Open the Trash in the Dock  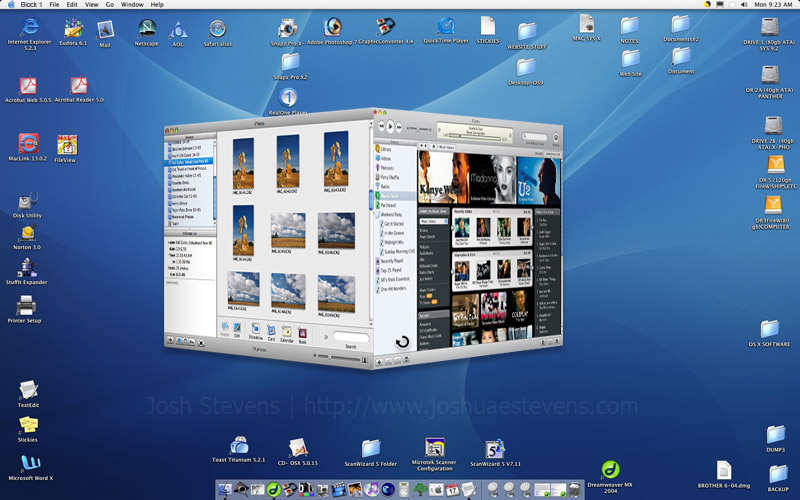click(x=575, y=490)
